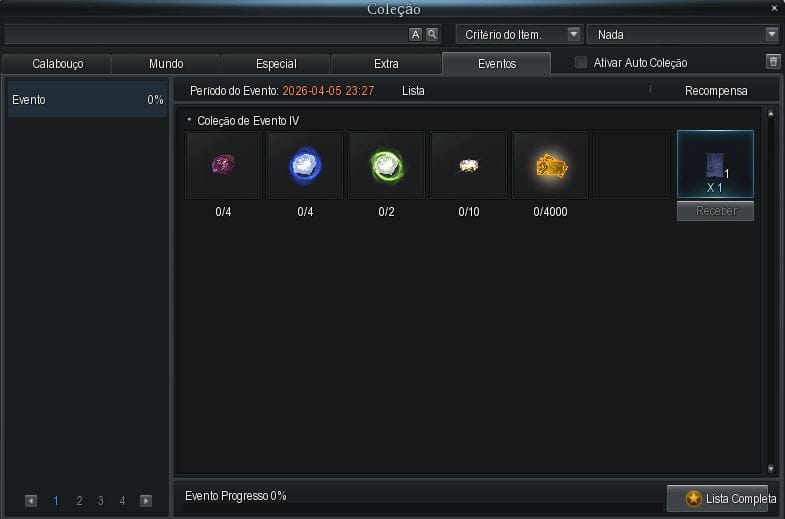Open the Especial tab
Screen dimensions: 785x519
[x=276, y=64]
